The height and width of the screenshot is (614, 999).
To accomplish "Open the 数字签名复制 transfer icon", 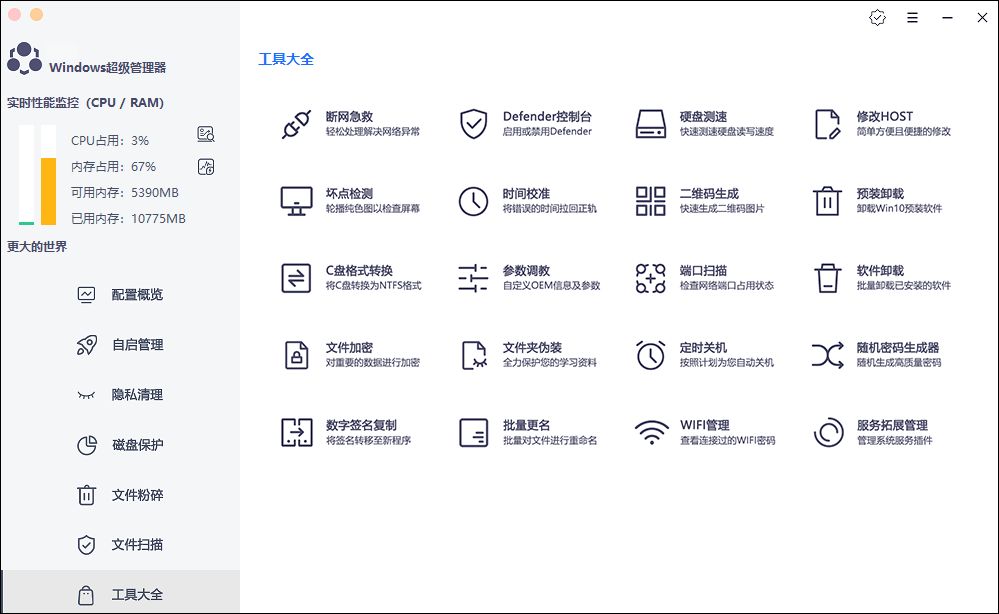I will (x=297, y=432).
